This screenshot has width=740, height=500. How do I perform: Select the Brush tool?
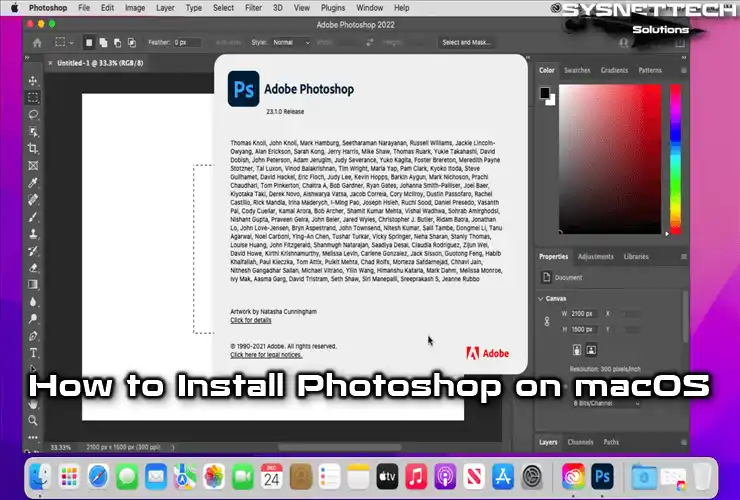pos(33,217)
